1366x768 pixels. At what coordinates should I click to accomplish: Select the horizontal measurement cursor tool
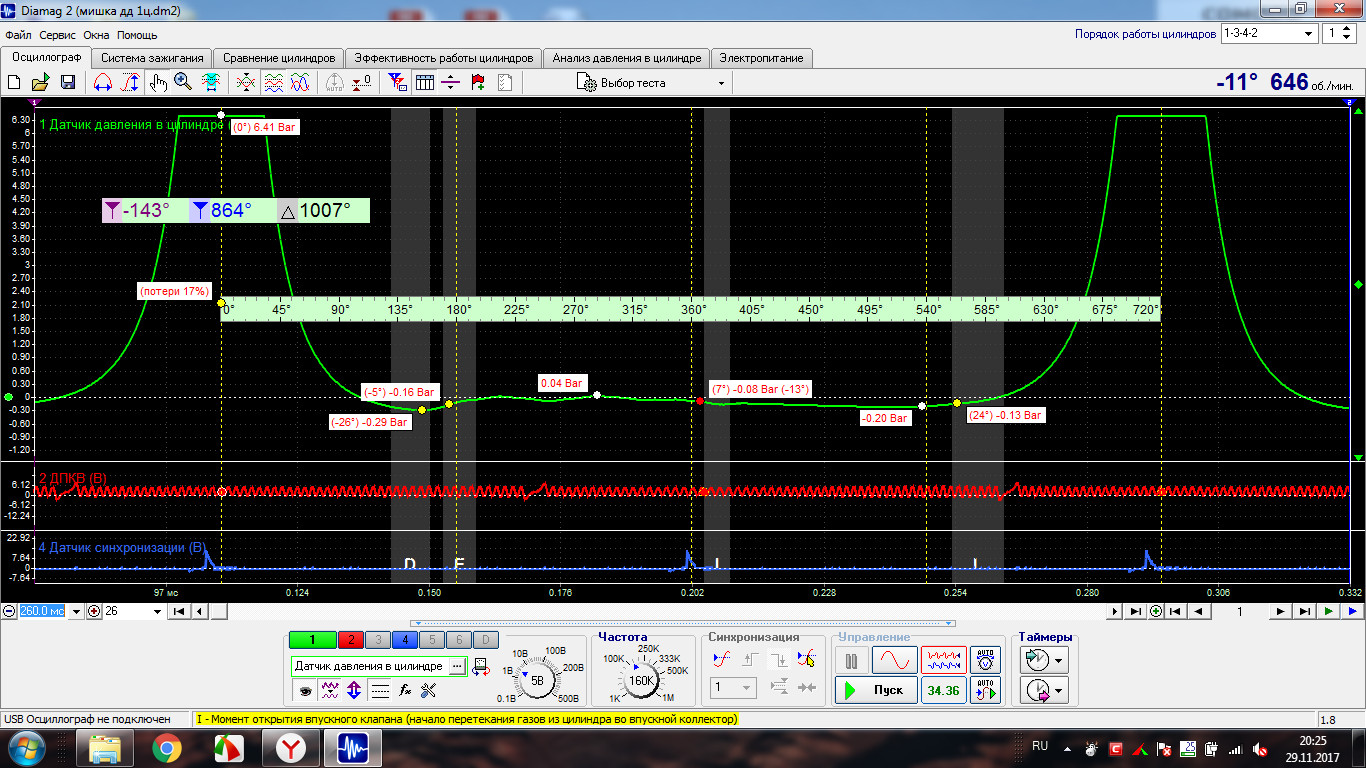102,83
